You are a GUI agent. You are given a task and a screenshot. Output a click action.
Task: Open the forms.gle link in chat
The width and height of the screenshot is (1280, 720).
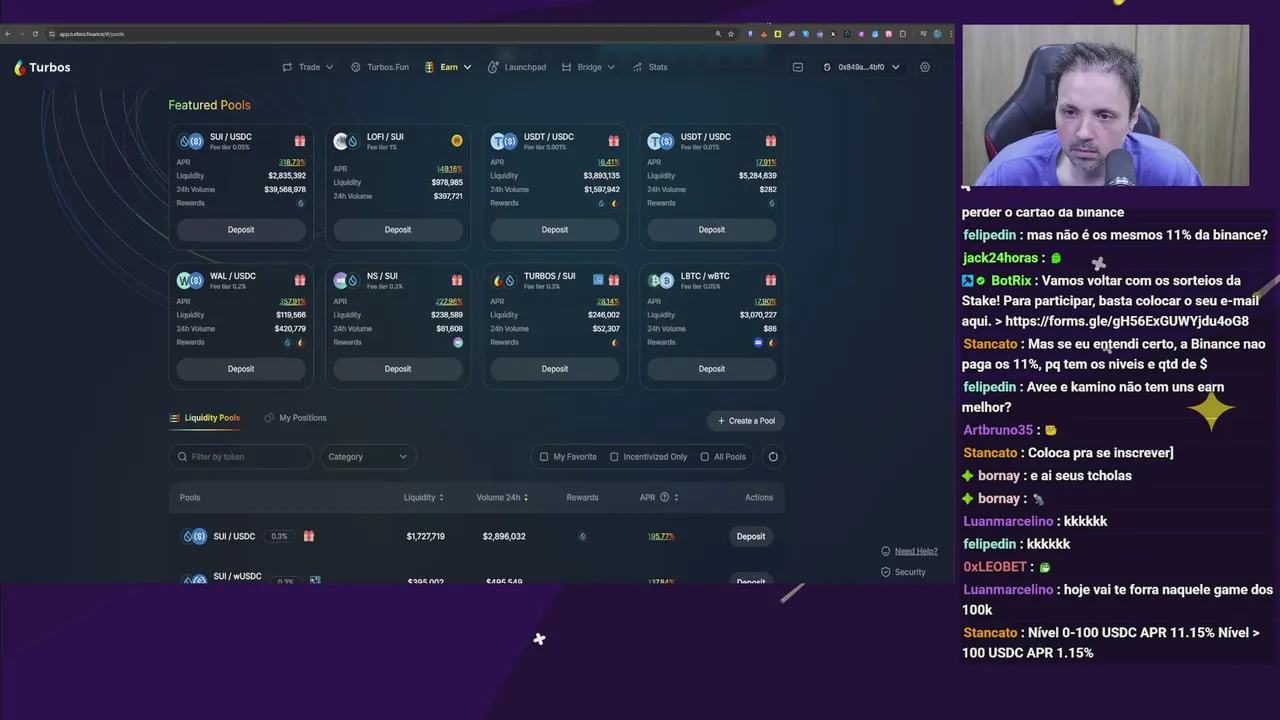(1127, 321)
